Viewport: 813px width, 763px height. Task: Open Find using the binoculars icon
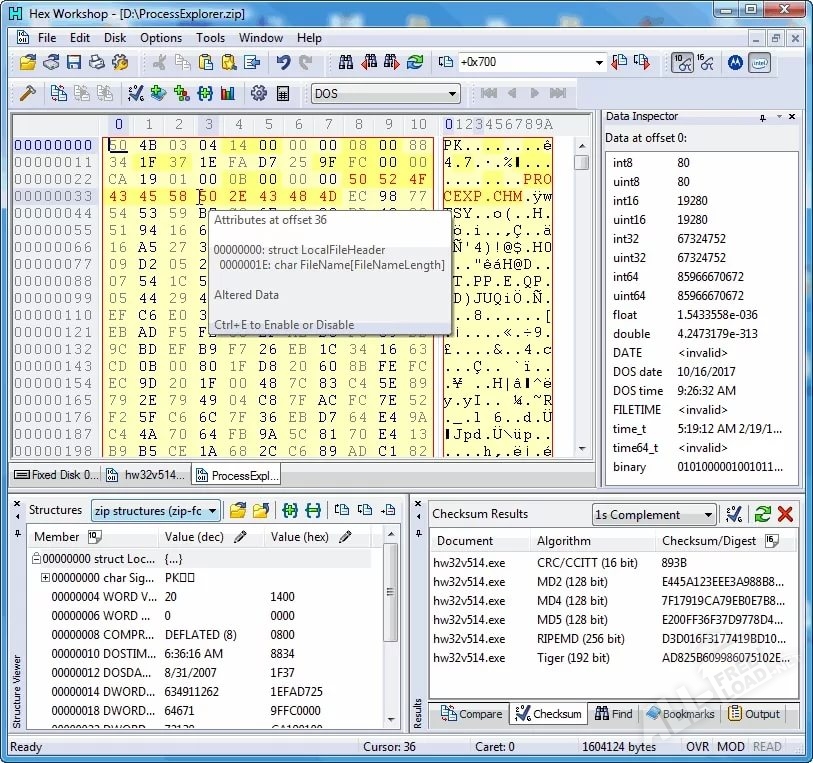(346, 63)
